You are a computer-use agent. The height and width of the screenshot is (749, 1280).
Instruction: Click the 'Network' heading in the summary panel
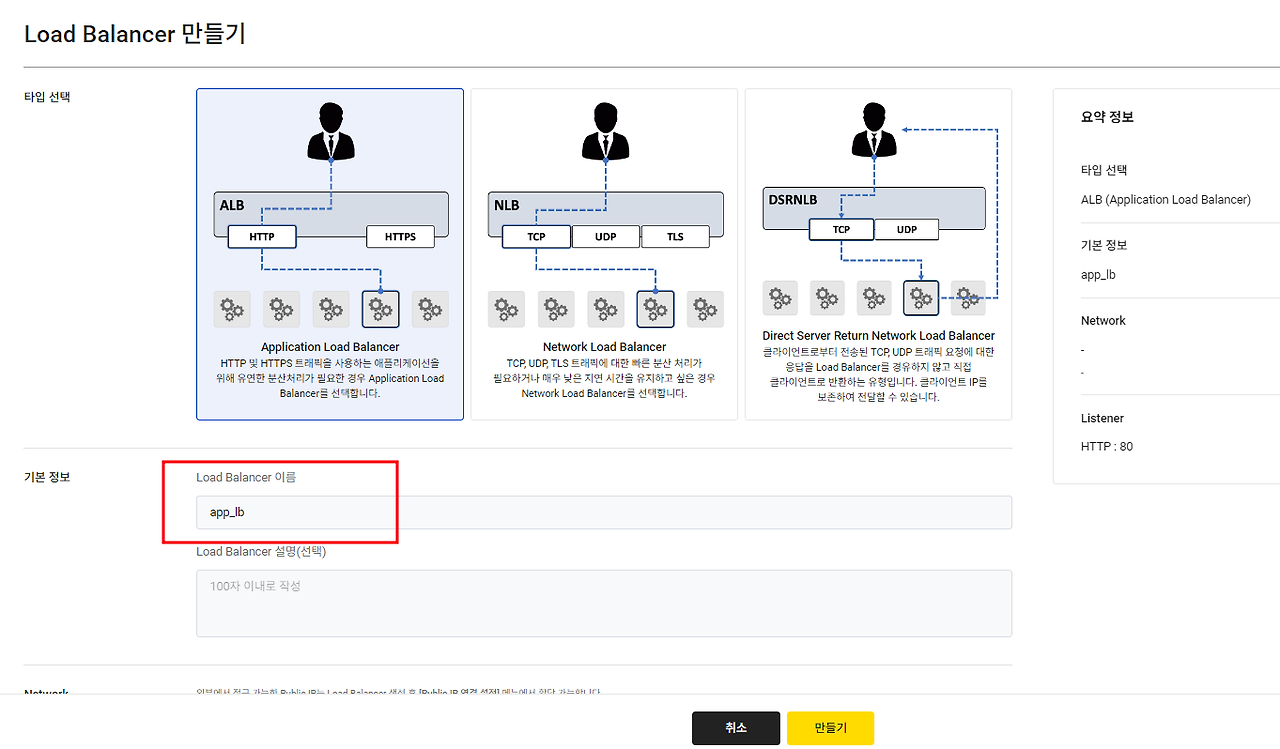tap(1103, 321)
